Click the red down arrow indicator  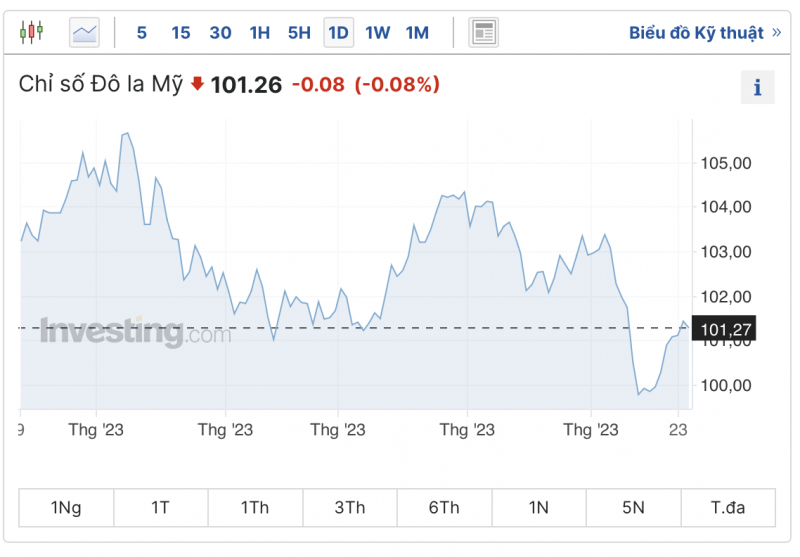pyautogui.click(x=197, y=85)
